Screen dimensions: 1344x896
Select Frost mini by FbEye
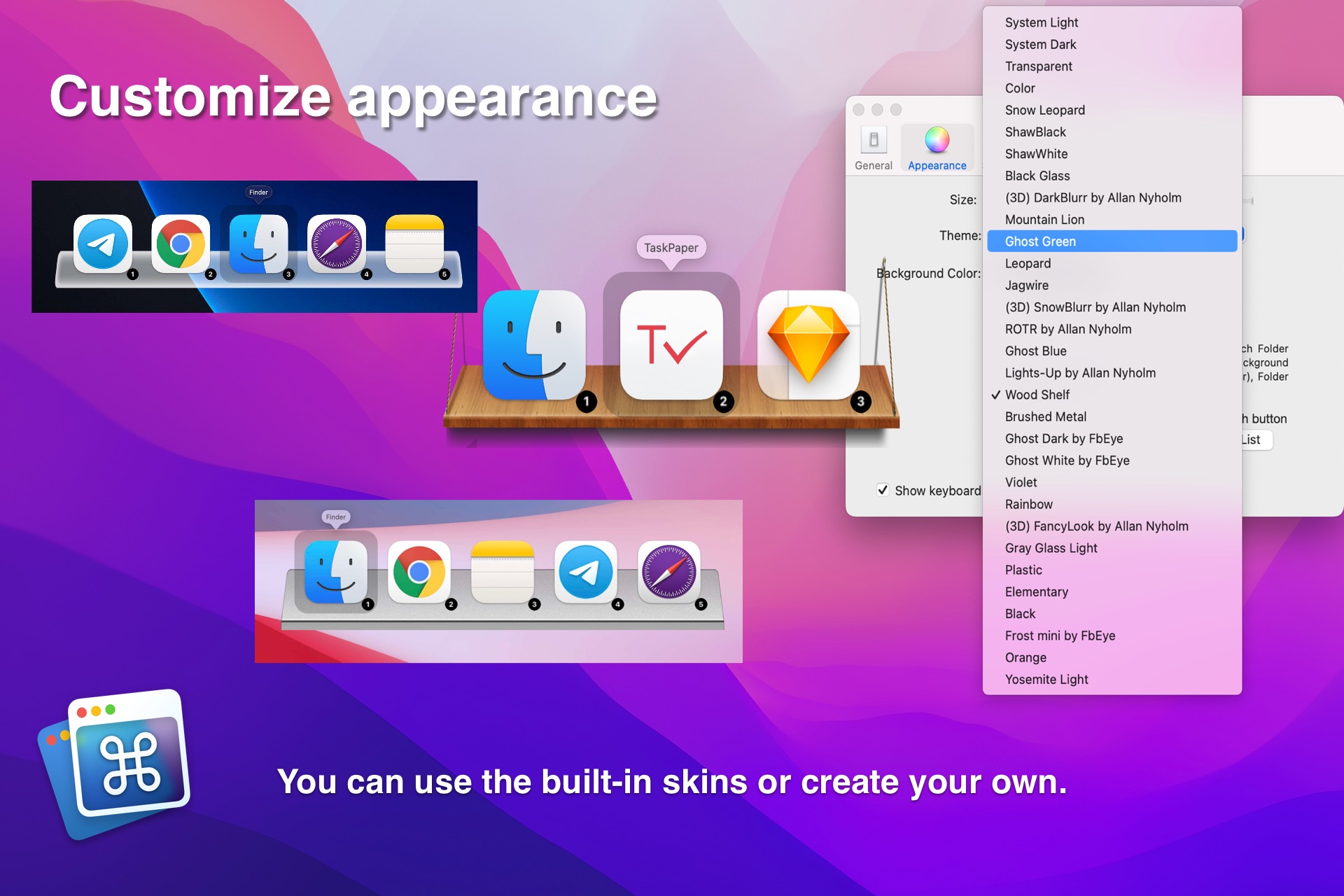pyautogui.click(x=1112, y=636)
